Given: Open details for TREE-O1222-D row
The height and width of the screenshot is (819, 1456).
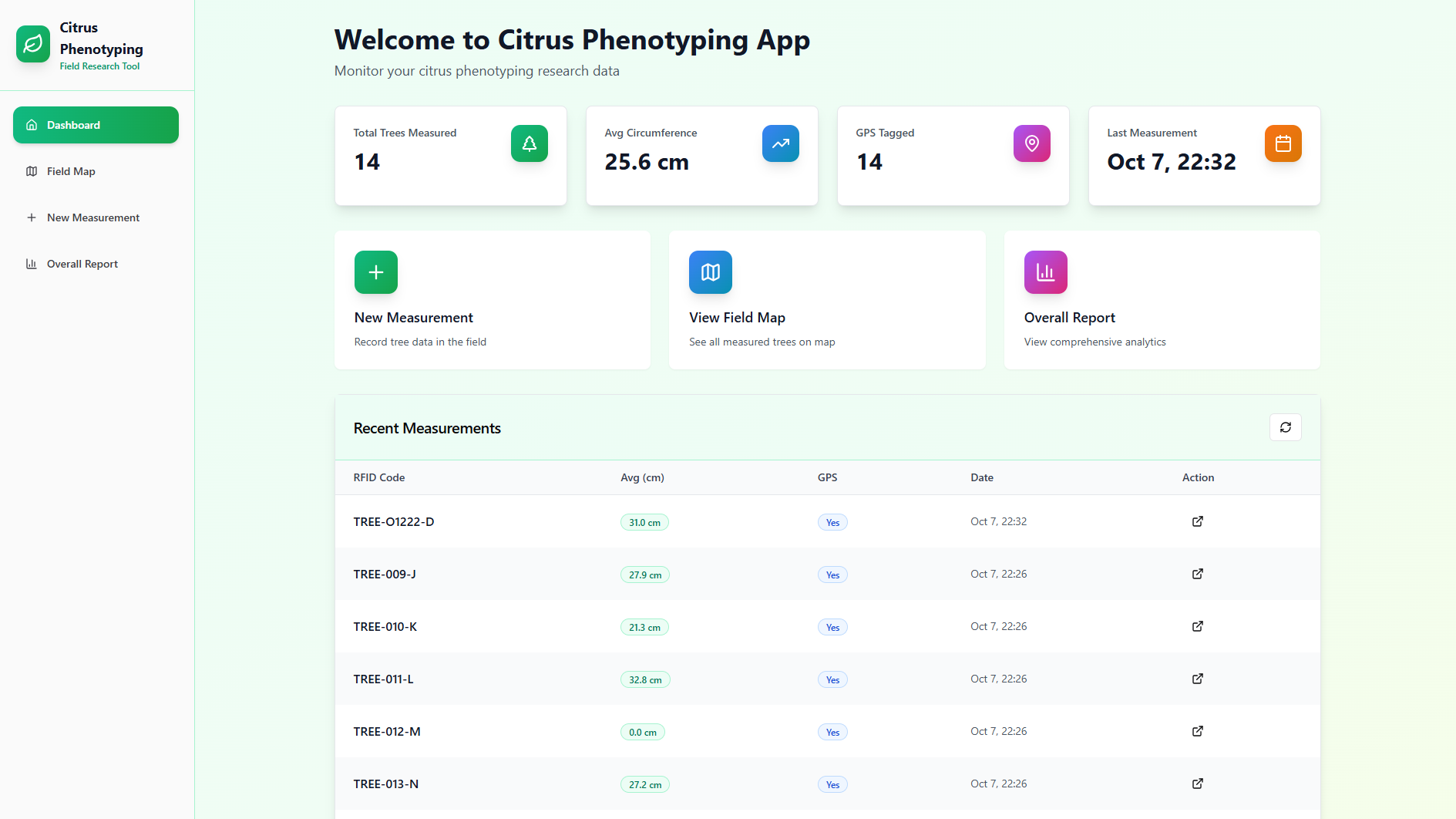Looking at the screenshot, I should 1198,521.
